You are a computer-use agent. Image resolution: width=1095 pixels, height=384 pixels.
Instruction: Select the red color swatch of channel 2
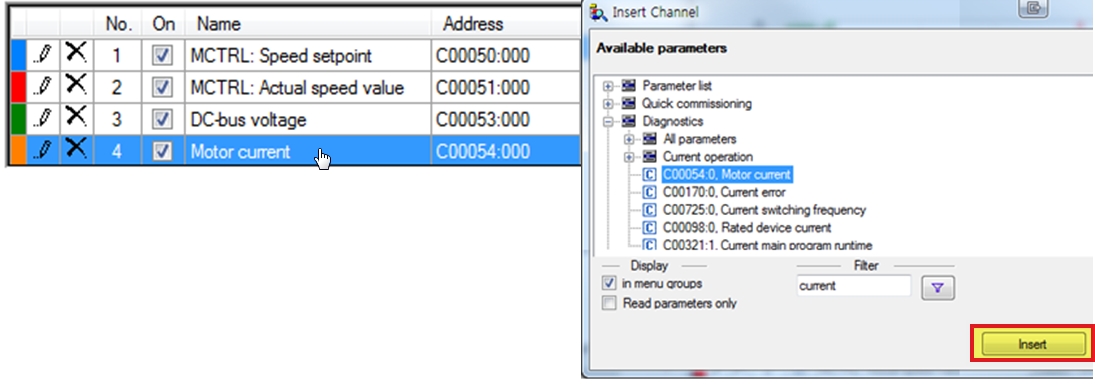(19, 88)
